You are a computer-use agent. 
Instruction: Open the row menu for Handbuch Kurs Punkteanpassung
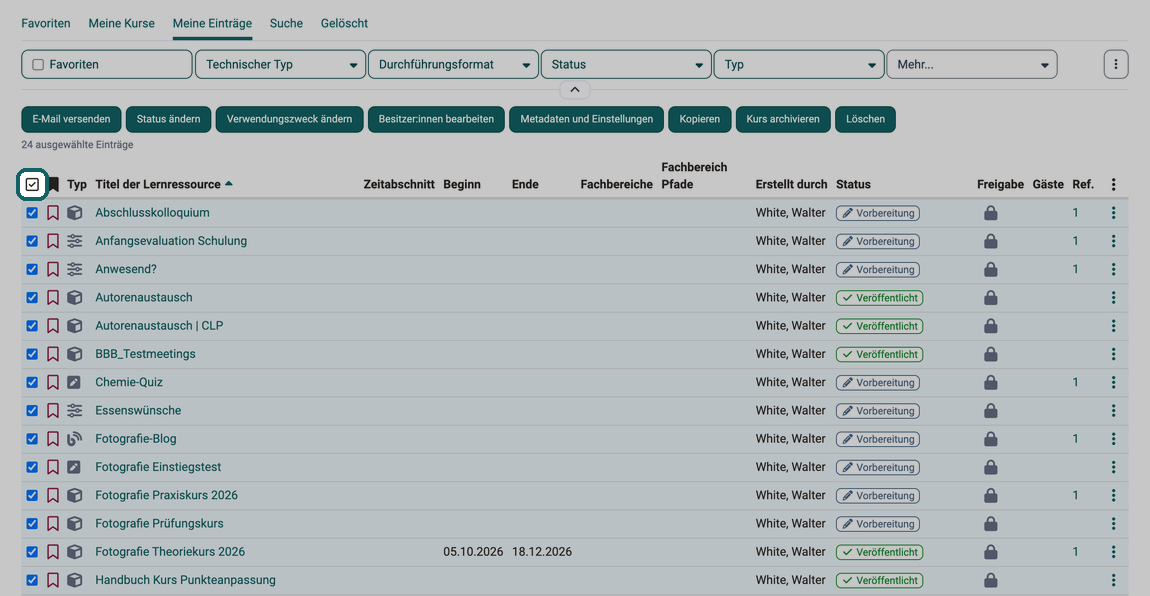(1113, 580)
